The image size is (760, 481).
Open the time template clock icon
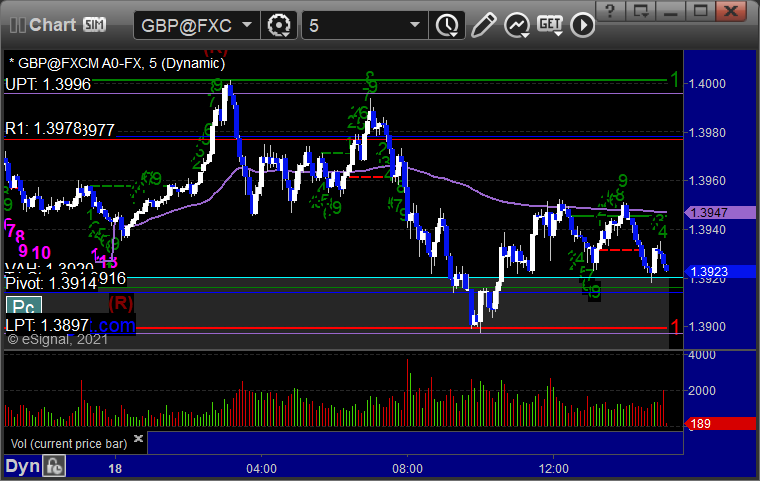447,25
